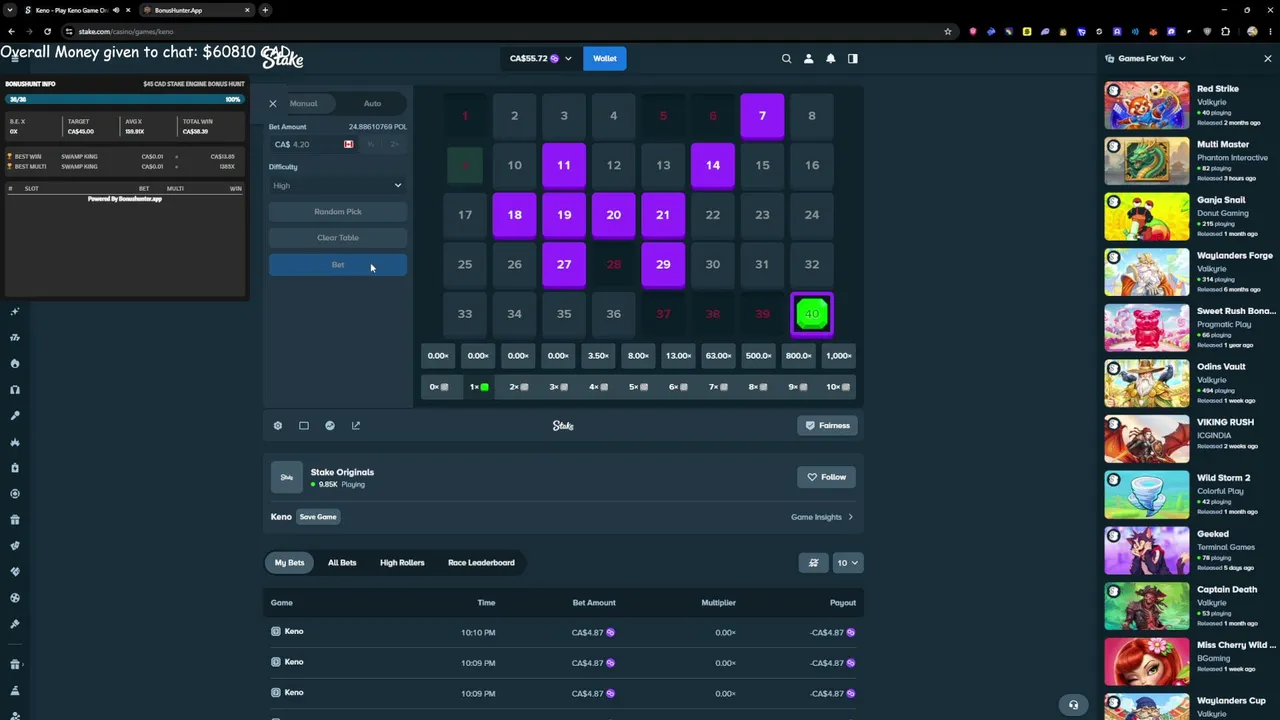
Task: Open the user profile icon
Action: tap(808, 58)
